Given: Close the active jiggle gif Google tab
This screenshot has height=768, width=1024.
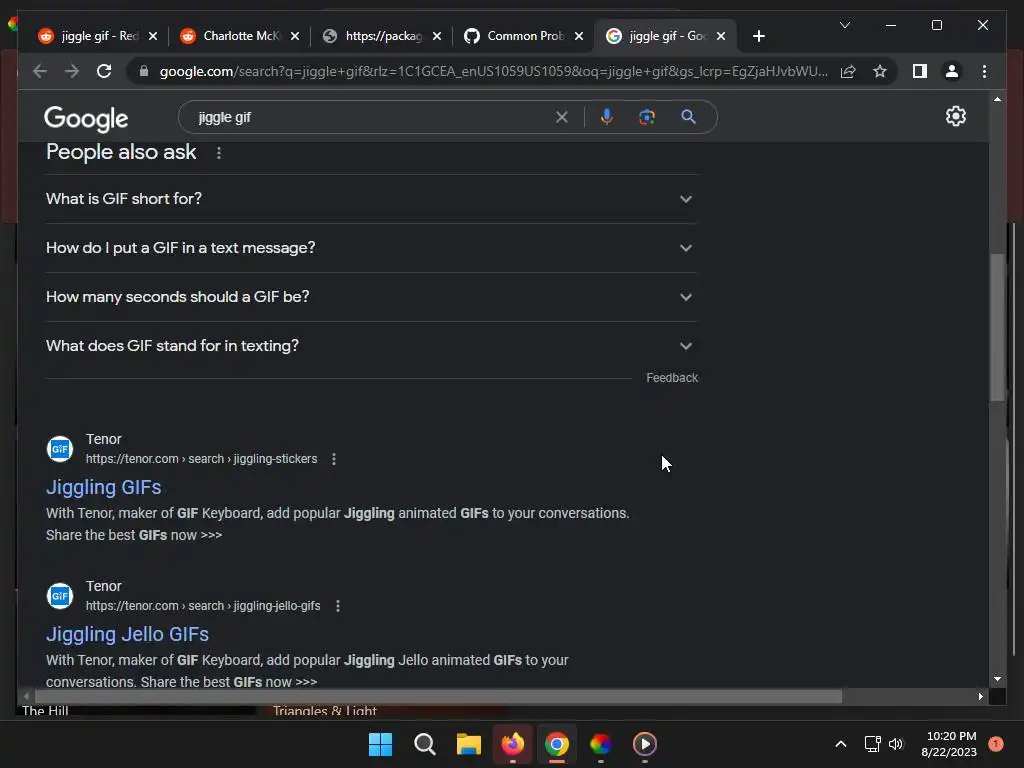Looking at the screenshot, I should click(x=721, y=36).
